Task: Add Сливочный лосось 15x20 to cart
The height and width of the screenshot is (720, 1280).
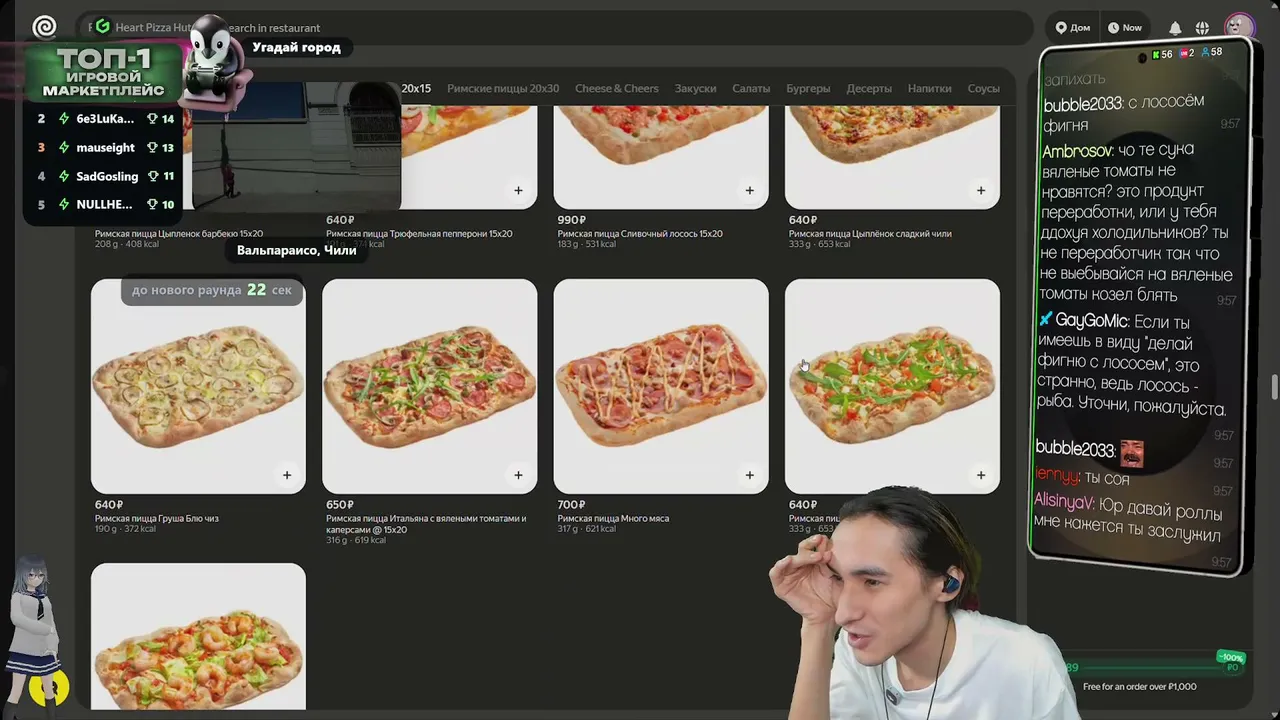Action: point(749,190)
